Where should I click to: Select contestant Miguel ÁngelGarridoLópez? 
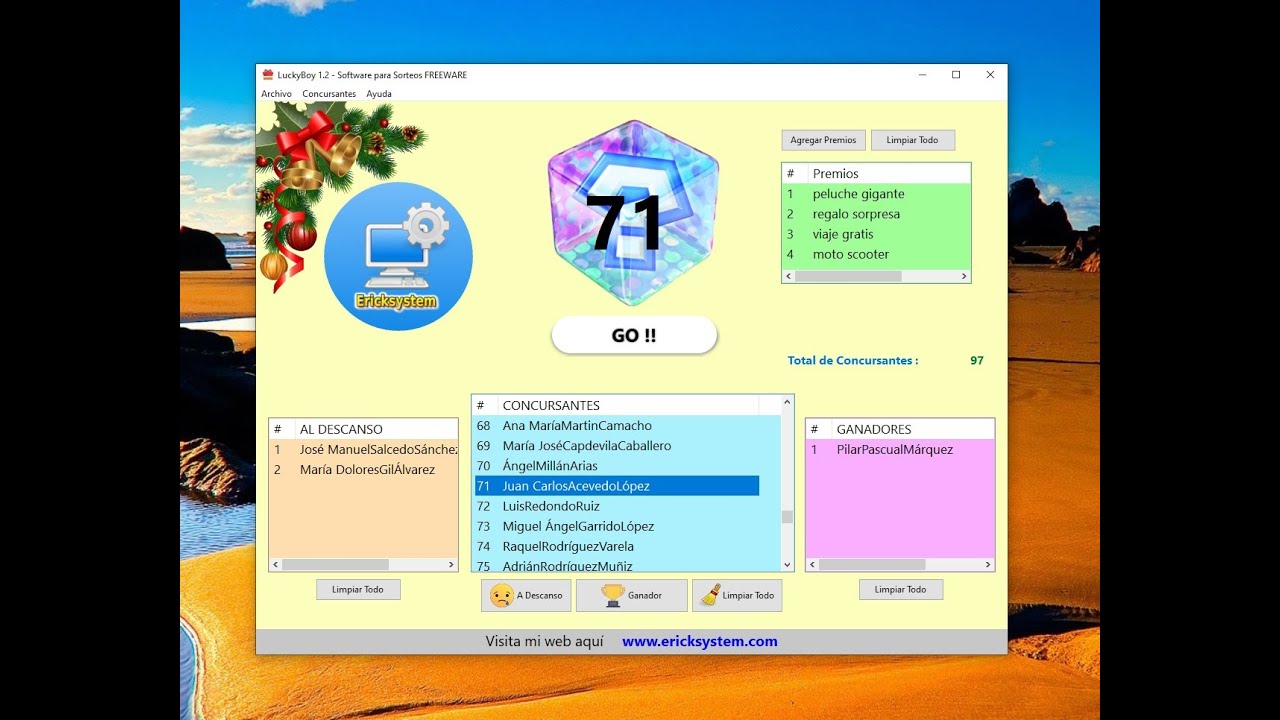point(617,526)
